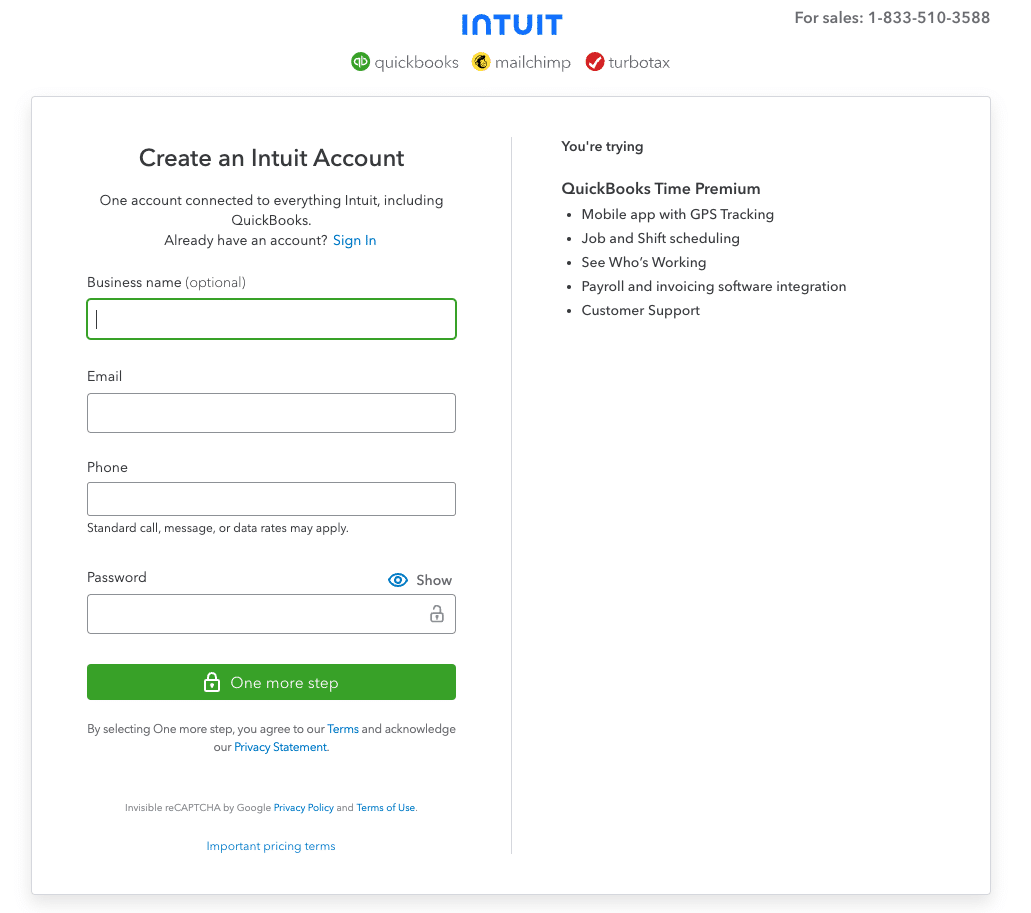Open Google's Privacy Policy link
Viewport: 1031px width, 913px height.
click(x=304, y=808)
